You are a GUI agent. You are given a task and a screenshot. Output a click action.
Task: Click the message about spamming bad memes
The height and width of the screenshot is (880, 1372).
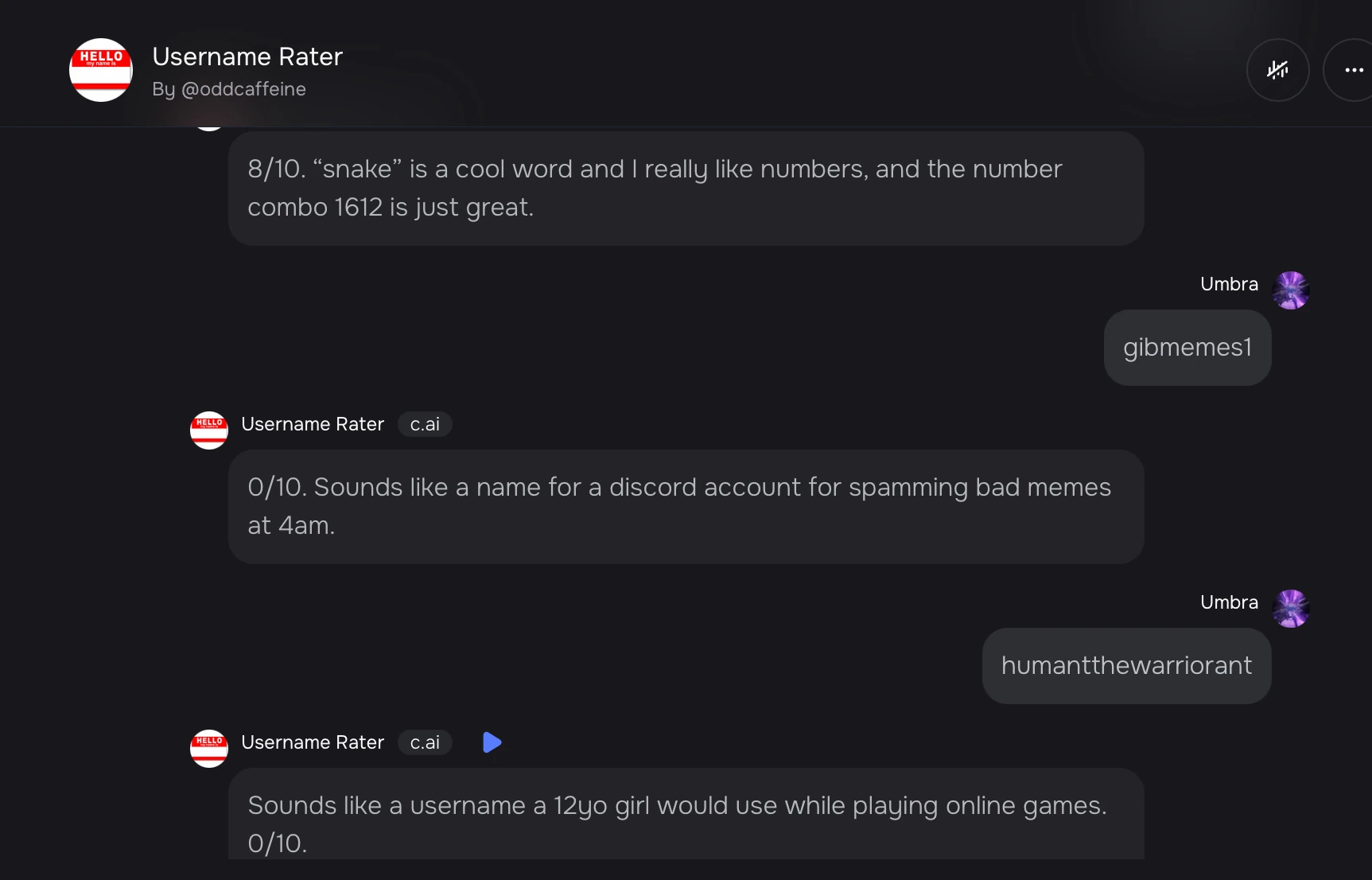(686, 506)
